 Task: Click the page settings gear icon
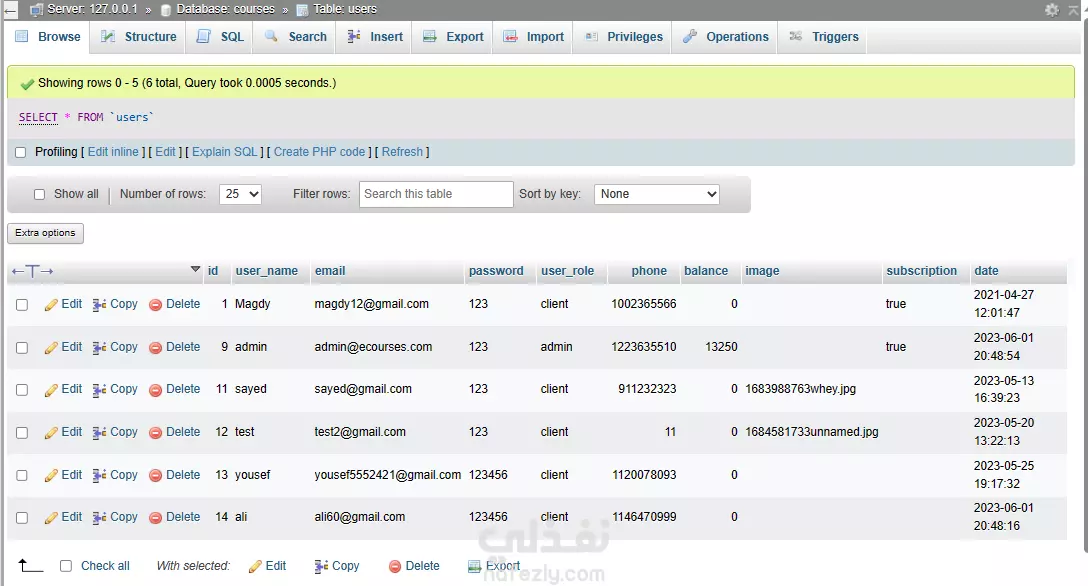(x=1052, y=10)
